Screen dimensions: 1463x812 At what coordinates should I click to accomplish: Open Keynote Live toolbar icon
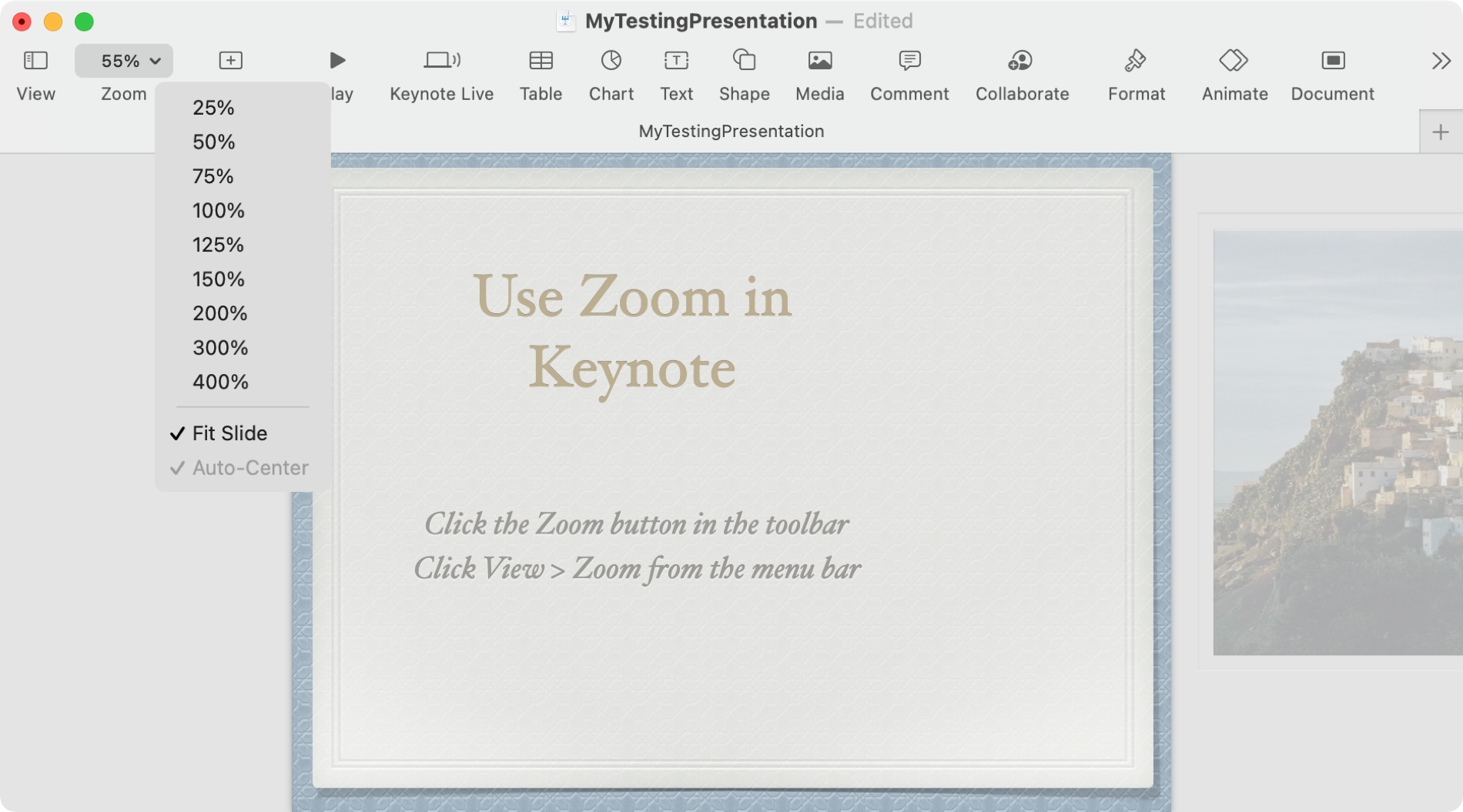pyautogui.click(x=442, y=60)
